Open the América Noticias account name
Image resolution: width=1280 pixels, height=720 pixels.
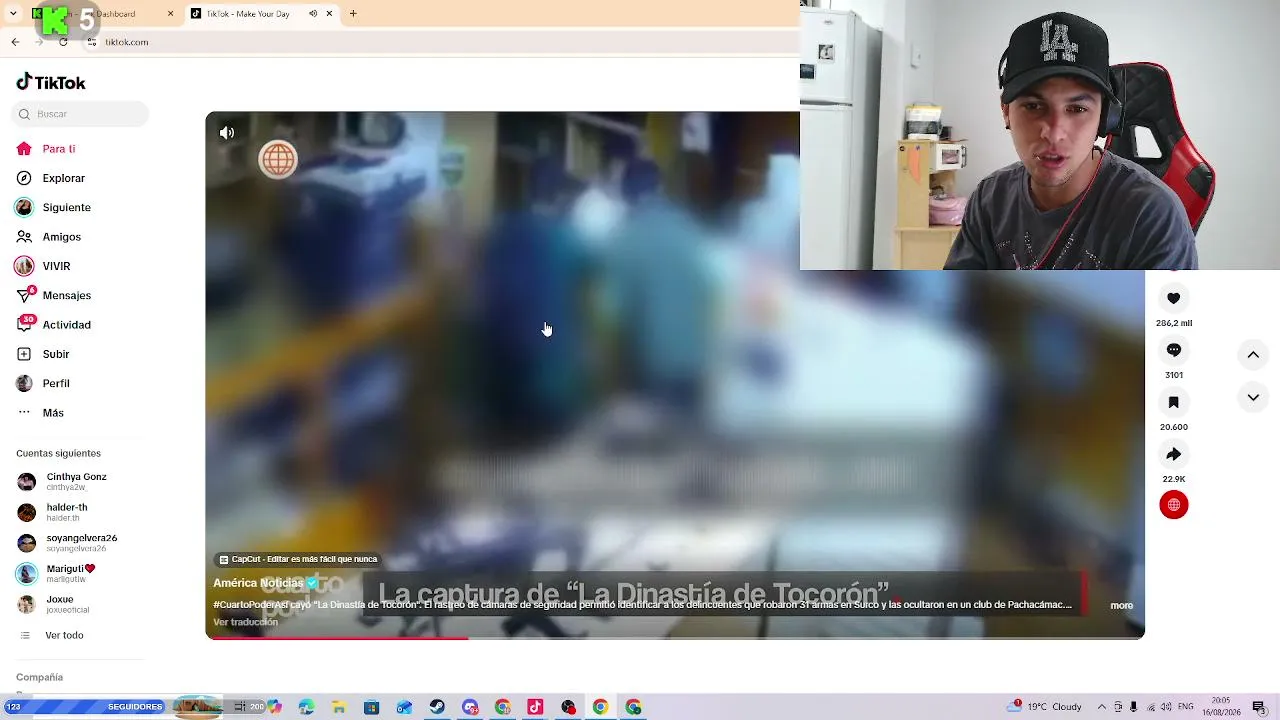tap(258, 583)
